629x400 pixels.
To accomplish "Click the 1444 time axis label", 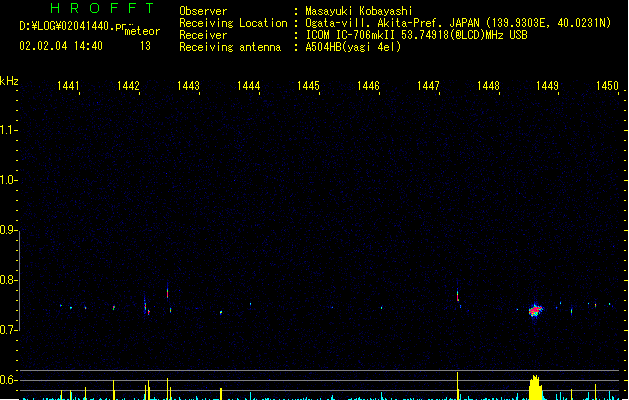I will point(248,86).
